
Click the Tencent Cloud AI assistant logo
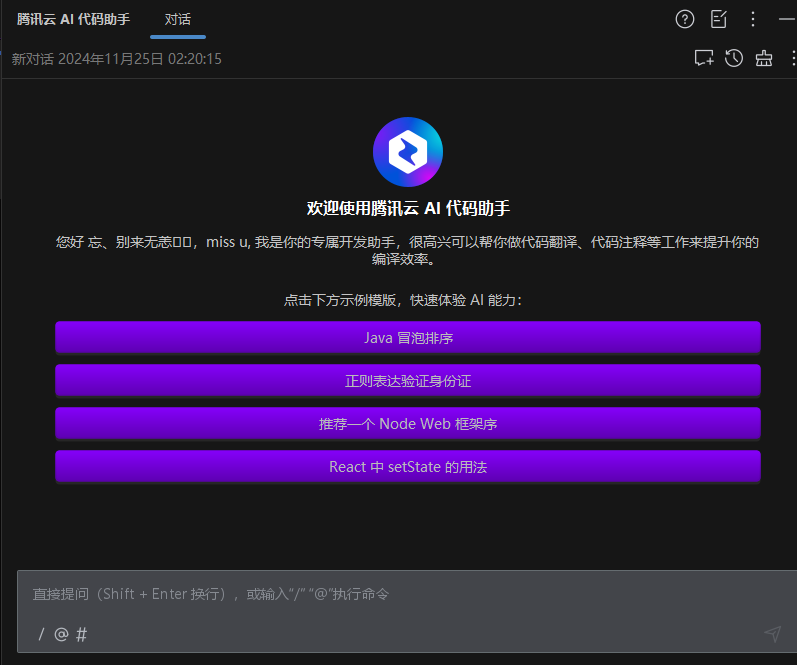tap(408, 152)
